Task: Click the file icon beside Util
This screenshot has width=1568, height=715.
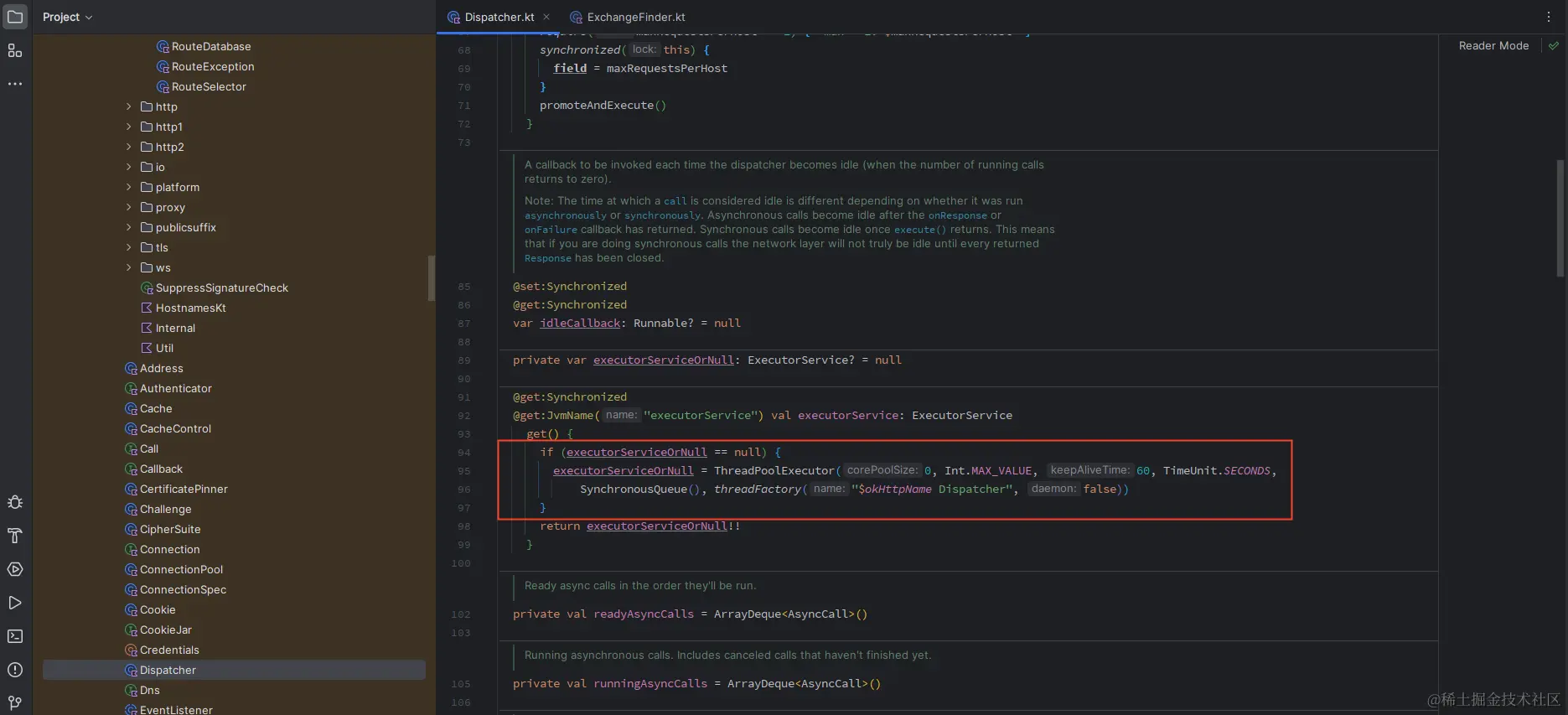Action: coord(147,349)
